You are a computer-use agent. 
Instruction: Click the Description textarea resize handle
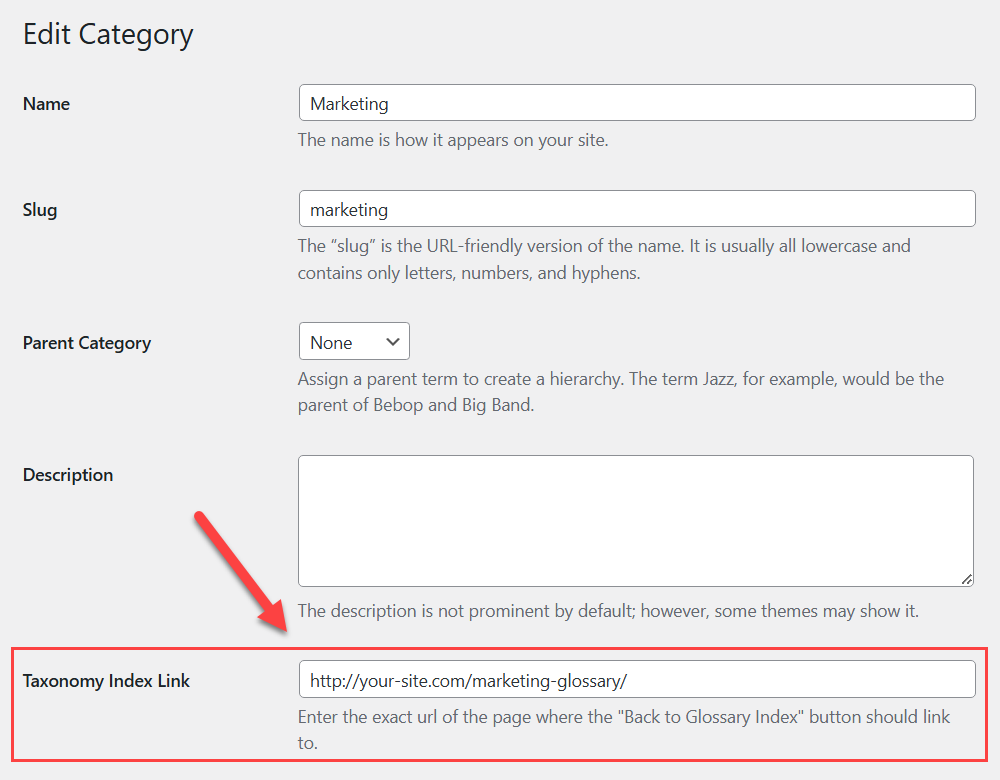(967, 579)
